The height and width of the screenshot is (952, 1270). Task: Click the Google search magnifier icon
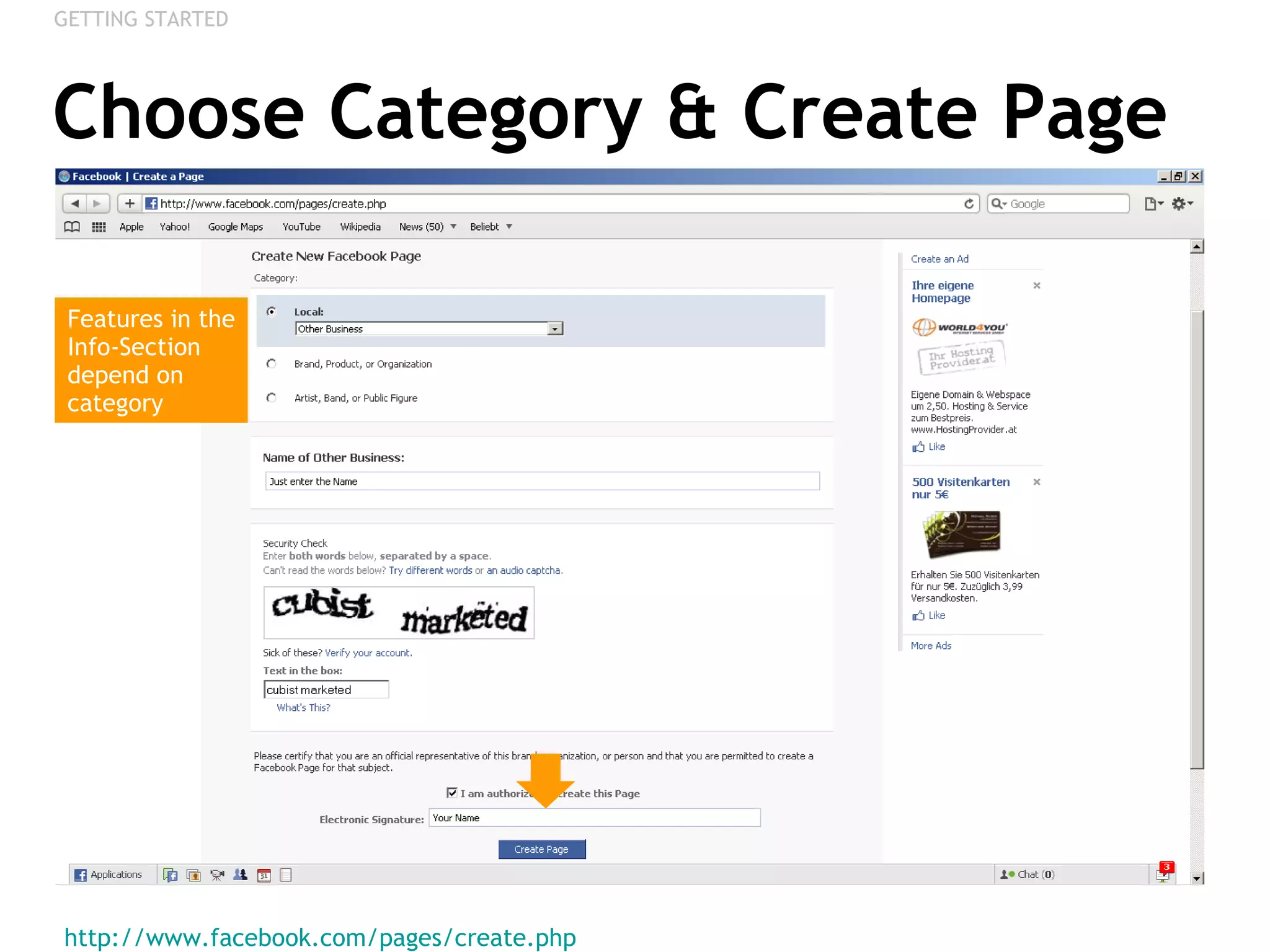click(x=998, y=204)
